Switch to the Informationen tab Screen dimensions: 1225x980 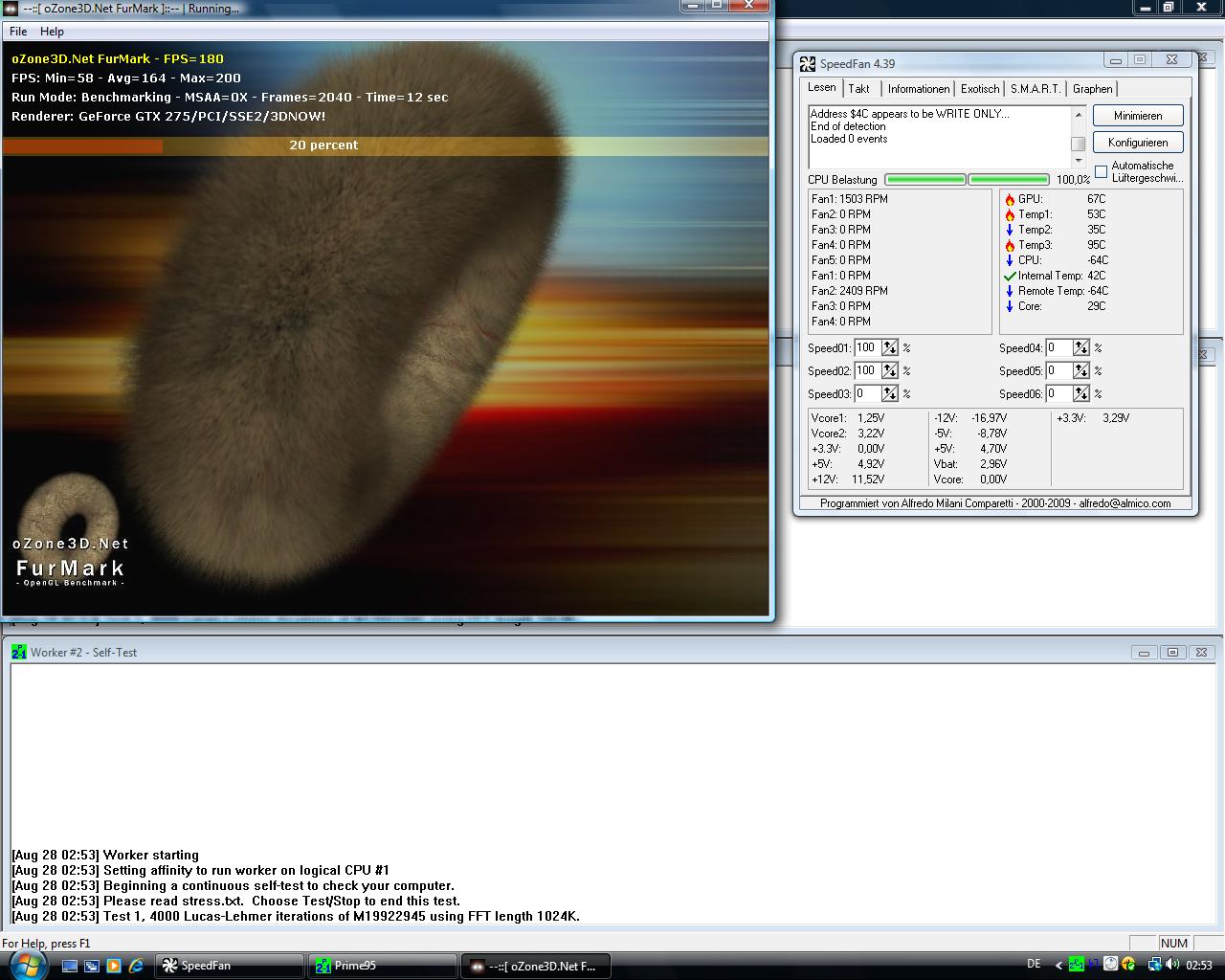pyautogui.click(x=919, y=88)
